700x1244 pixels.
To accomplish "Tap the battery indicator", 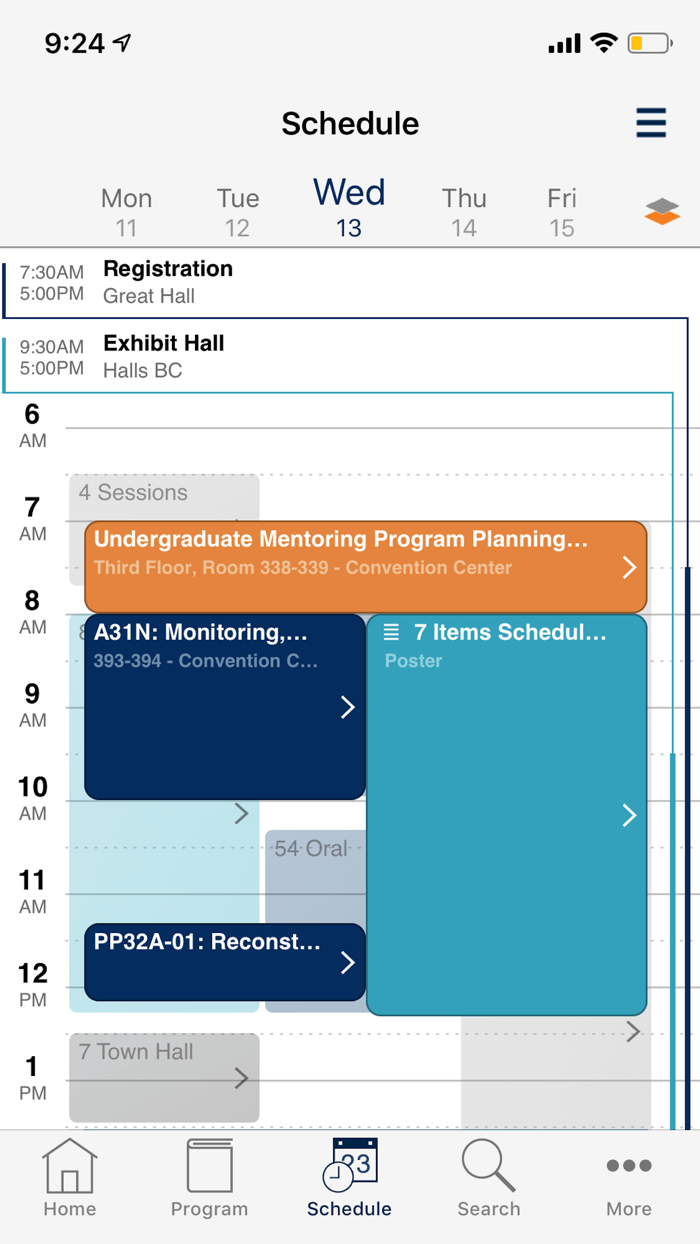I will click(x=649, y=43).
